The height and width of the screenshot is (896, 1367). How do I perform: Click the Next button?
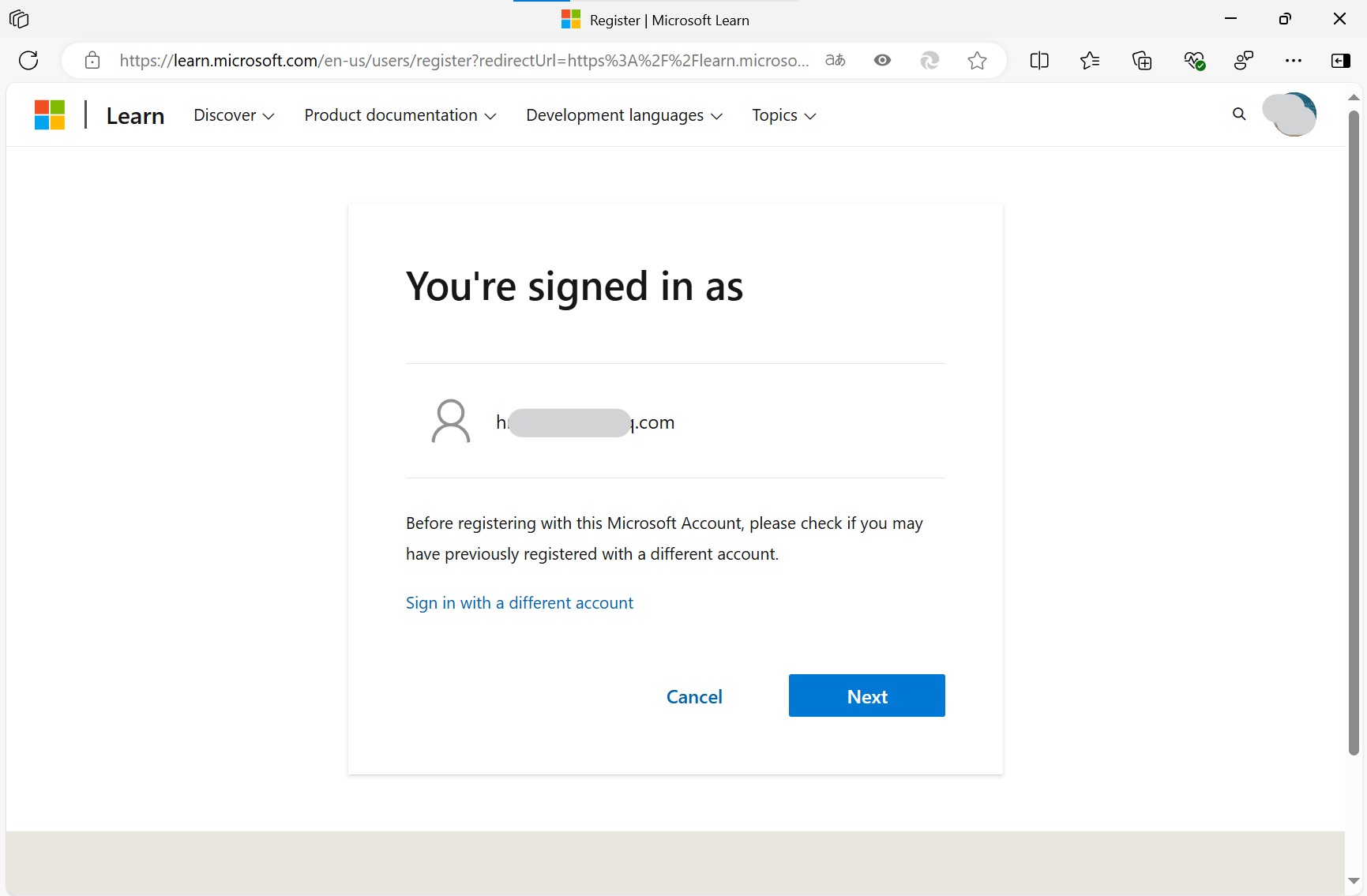[x=866, y=695]
